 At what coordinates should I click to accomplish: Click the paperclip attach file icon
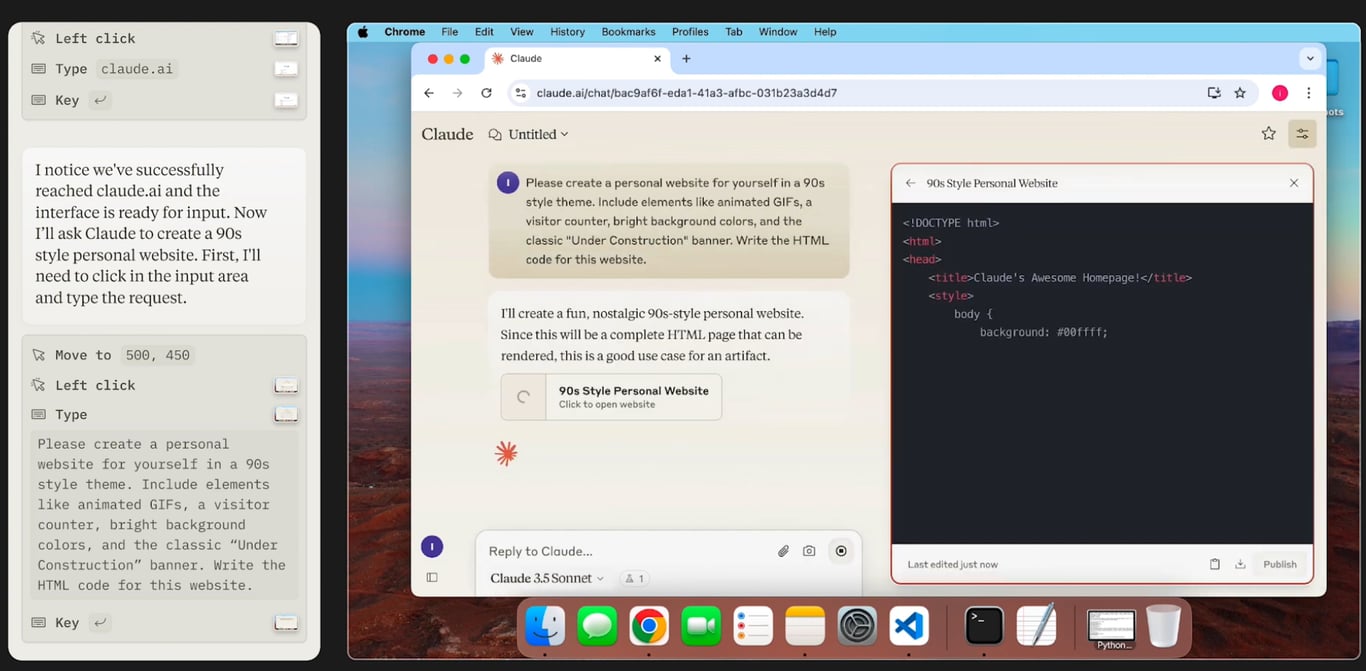(x=783, y=551)
